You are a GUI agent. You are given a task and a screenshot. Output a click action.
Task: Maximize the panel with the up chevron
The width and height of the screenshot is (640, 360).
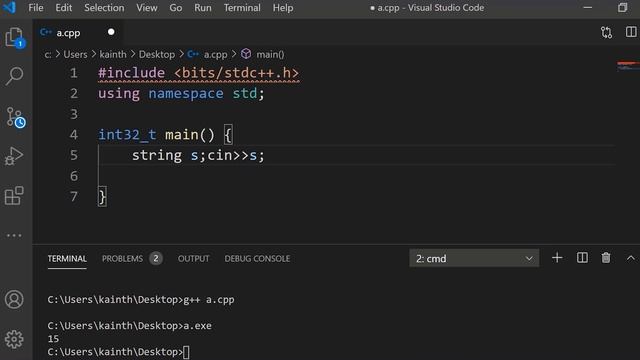(x=631, y=258)
